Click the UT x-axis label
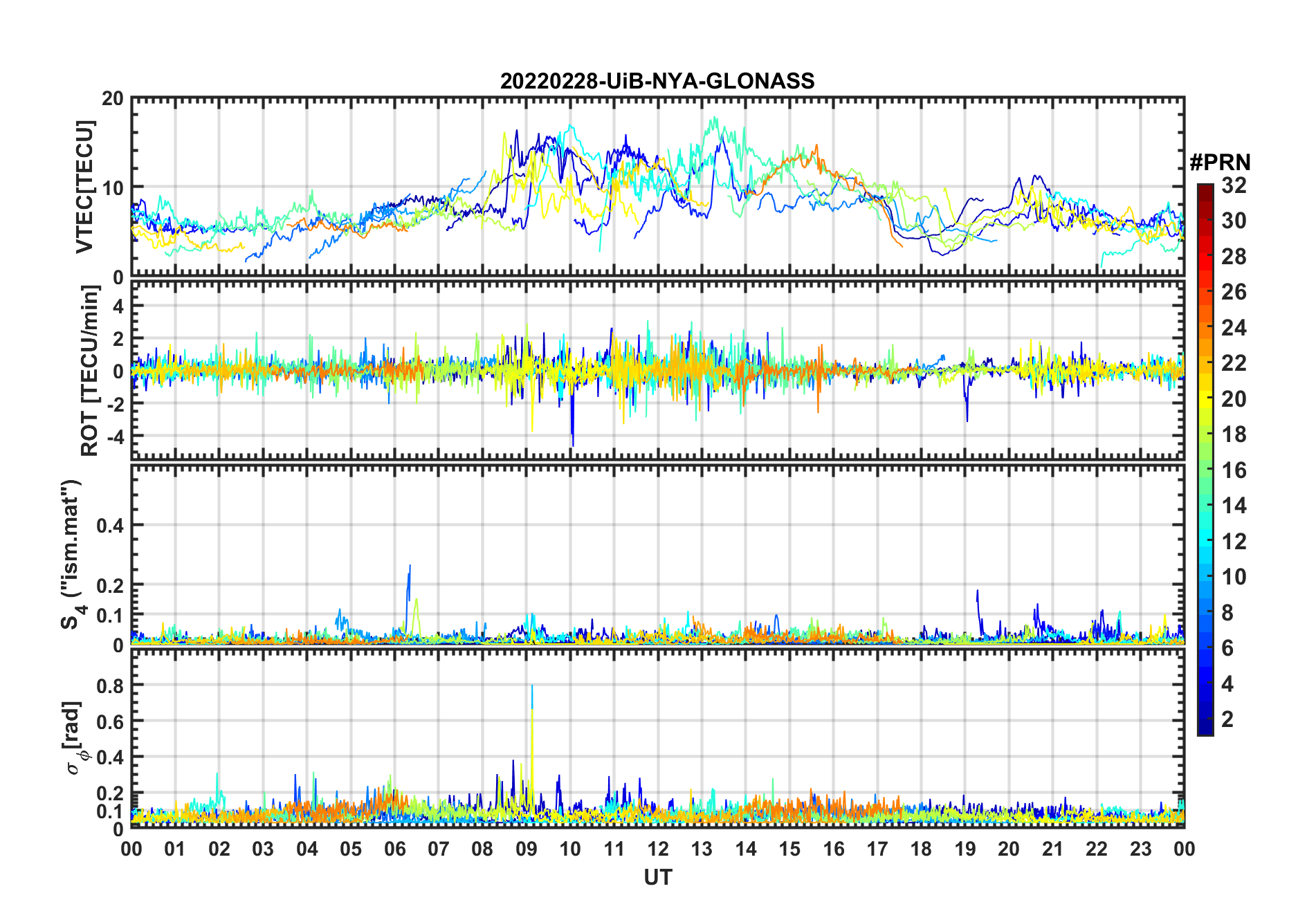This screenshot has width=1316, height=920. (657, 877)
